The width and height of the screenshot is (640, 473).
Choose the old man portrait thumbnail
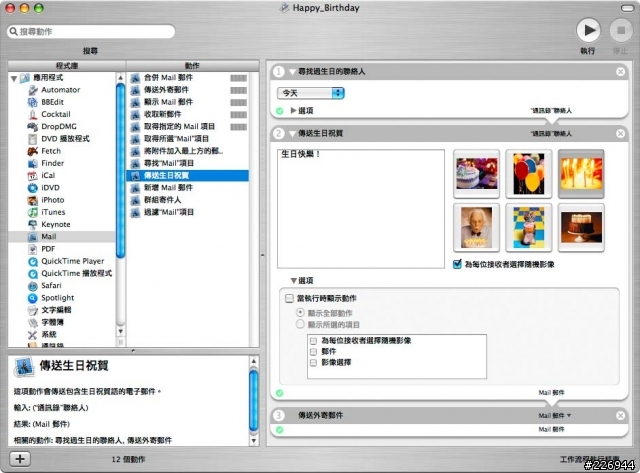pos(476,227)
